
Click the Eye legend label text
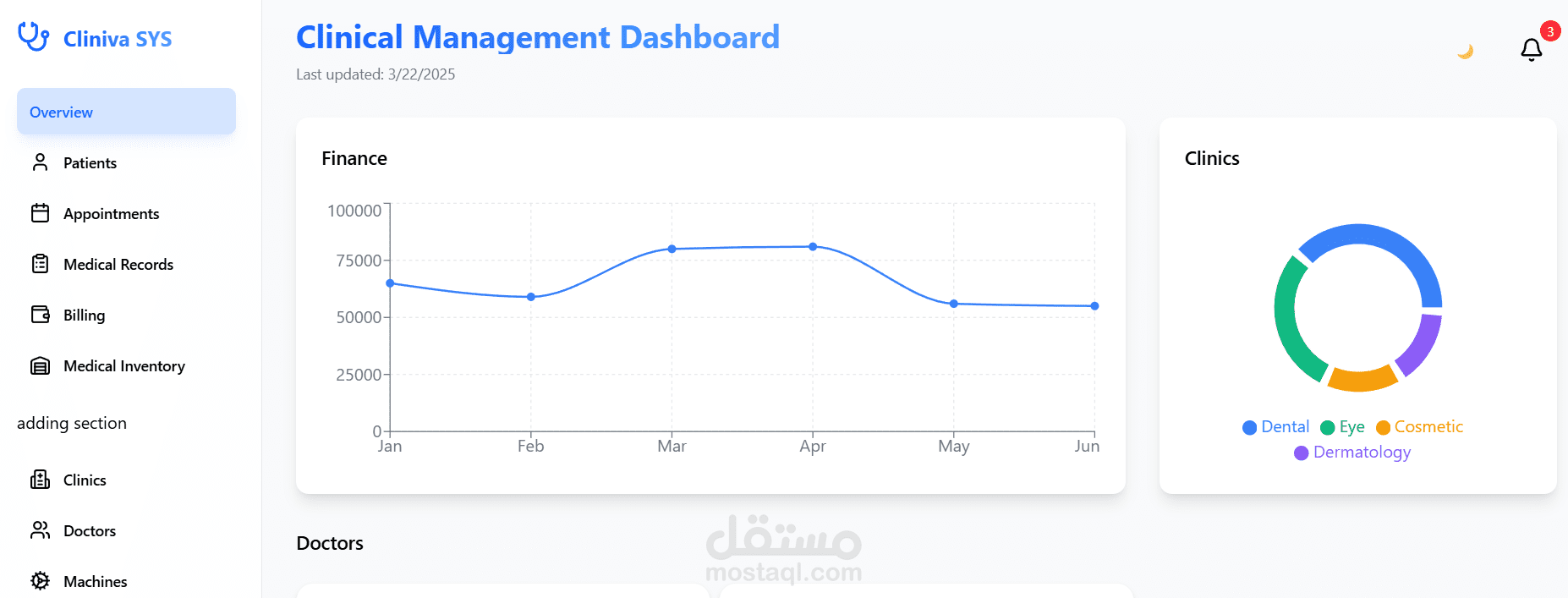1351,427
